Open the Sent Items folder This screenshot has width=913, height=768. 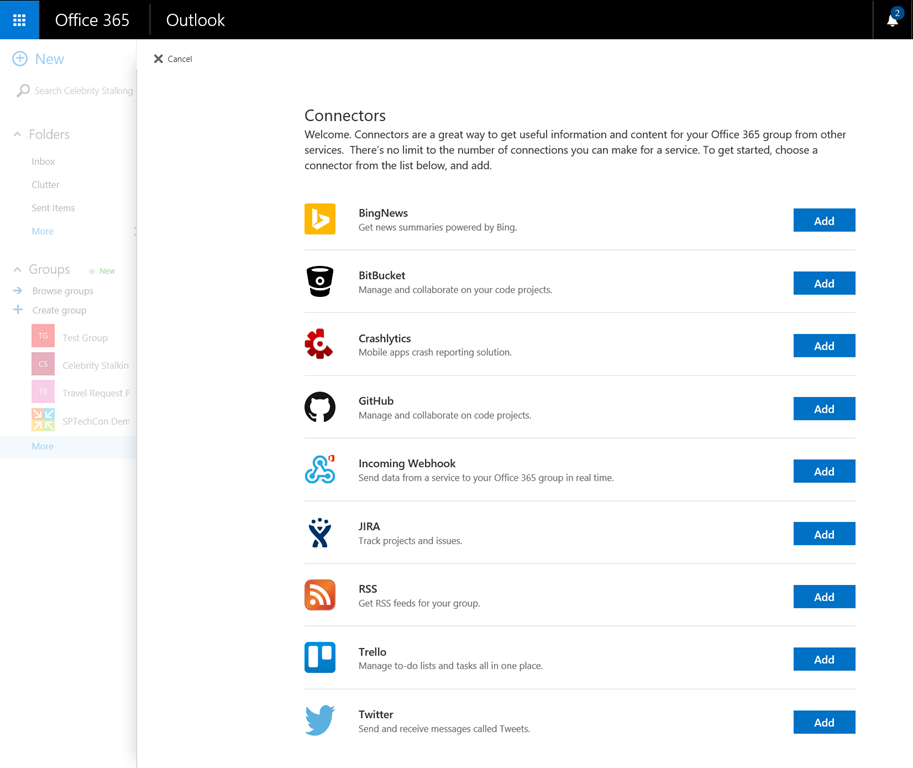click(53, 208)
